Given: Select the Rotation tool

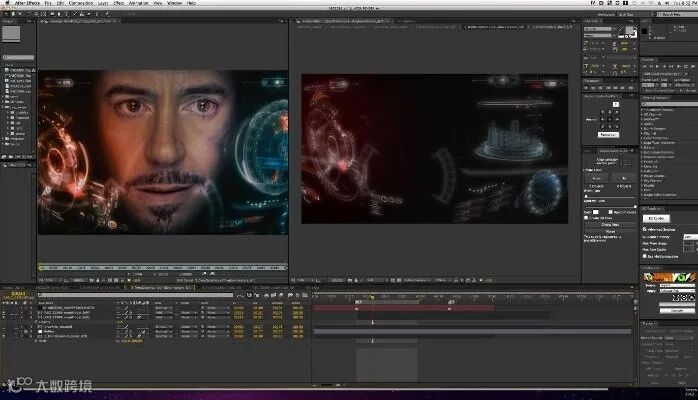Looking at the screenshot, I should (x=29, y=14).
